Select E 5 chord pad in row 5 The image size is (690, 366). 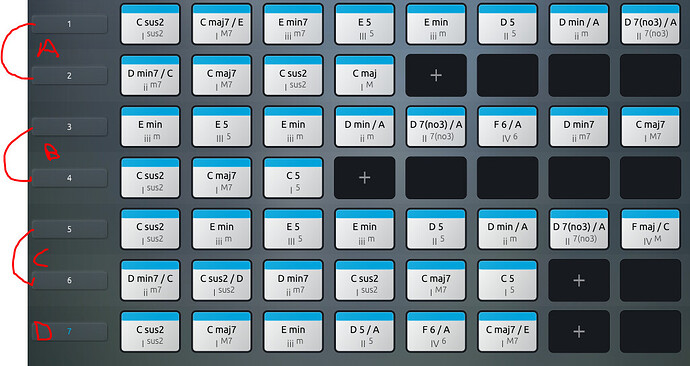point(293,229)
